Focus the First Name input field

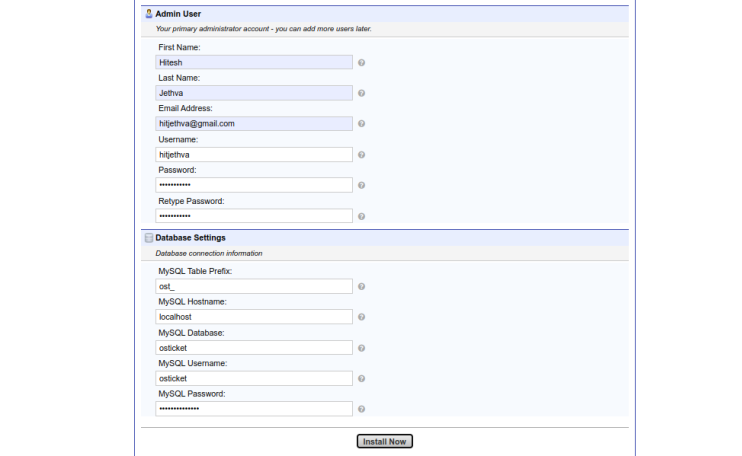(254, 62)
